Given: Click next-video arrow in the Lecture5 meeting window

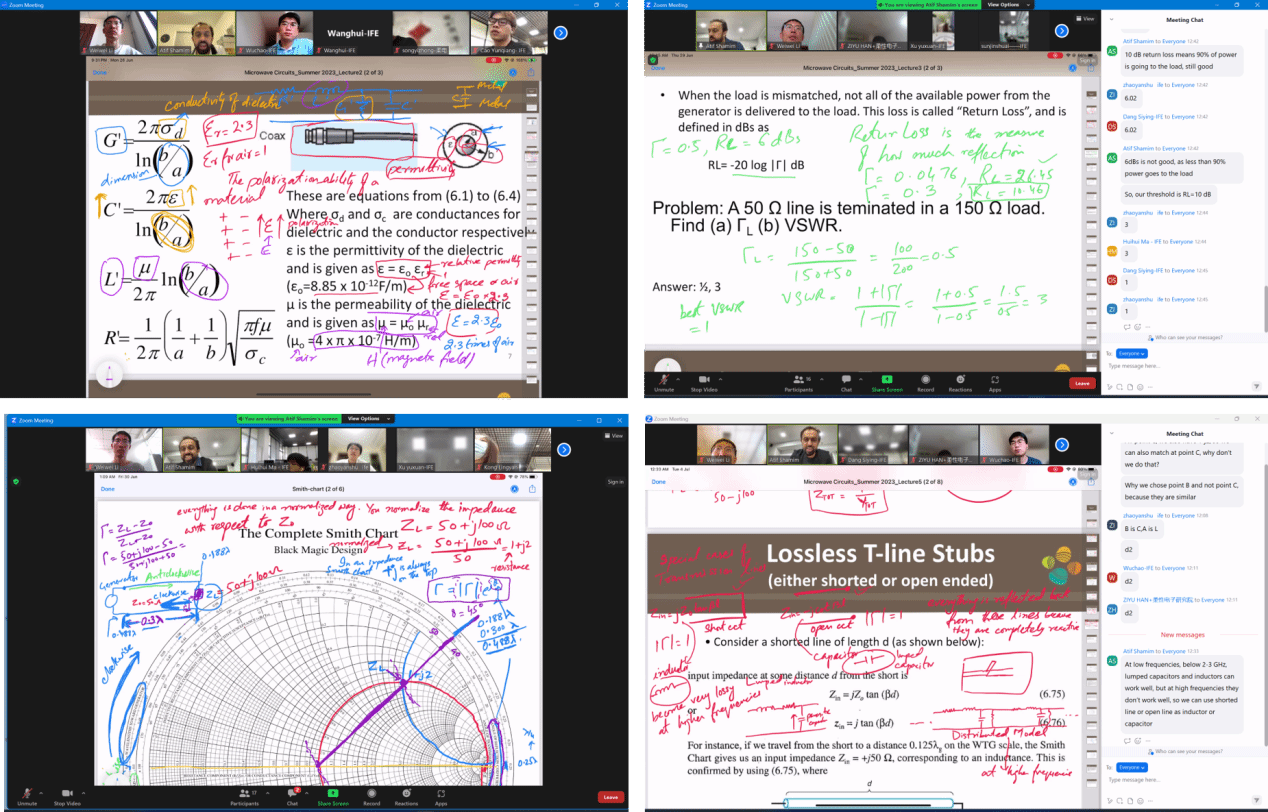Looking at the screenshot, I should pyautogui.click(x=1062, y=445).
